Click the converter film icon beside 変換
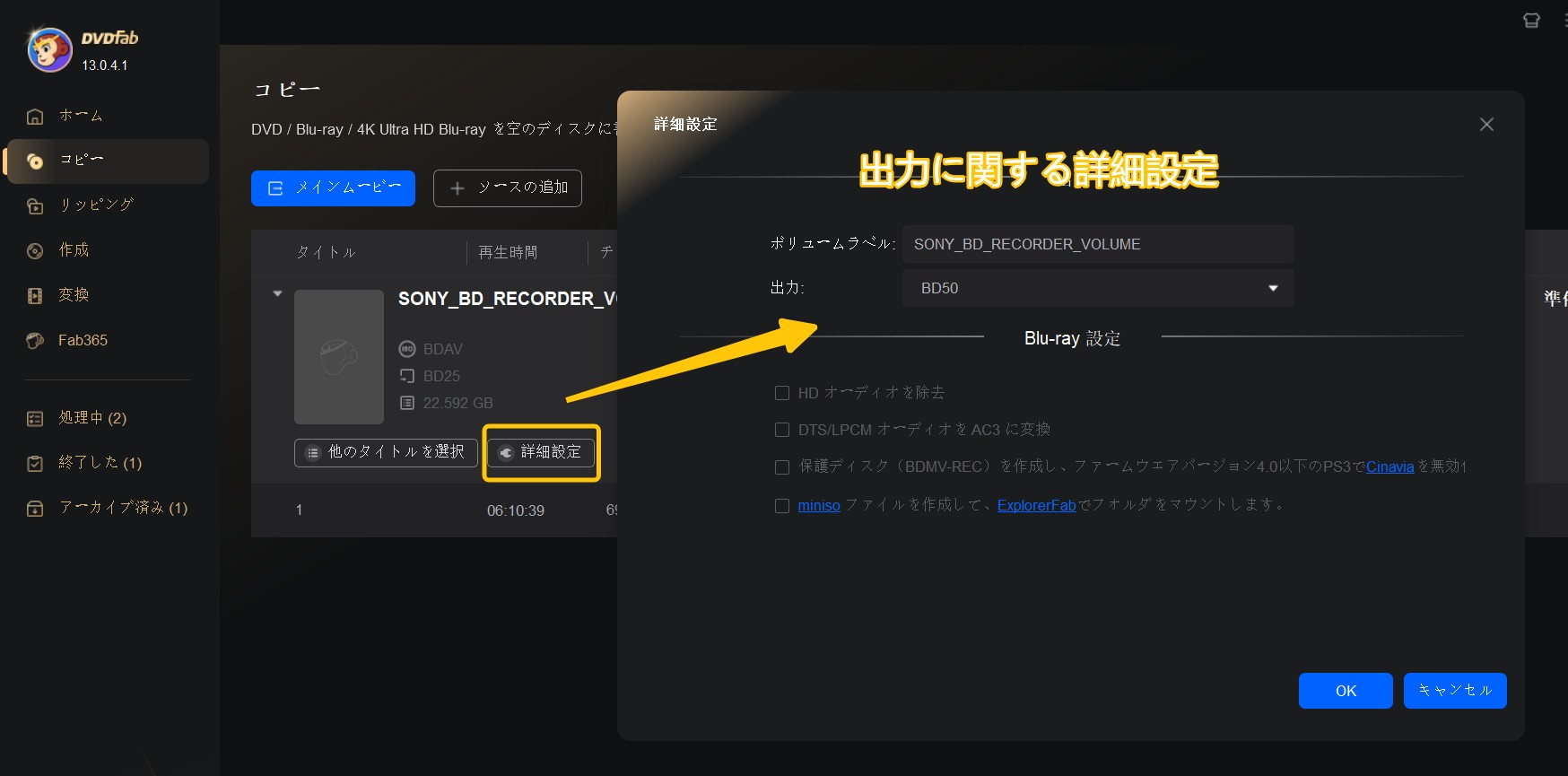The height and width of the screenshot is (776, 1568). click(x=35, y=296)
